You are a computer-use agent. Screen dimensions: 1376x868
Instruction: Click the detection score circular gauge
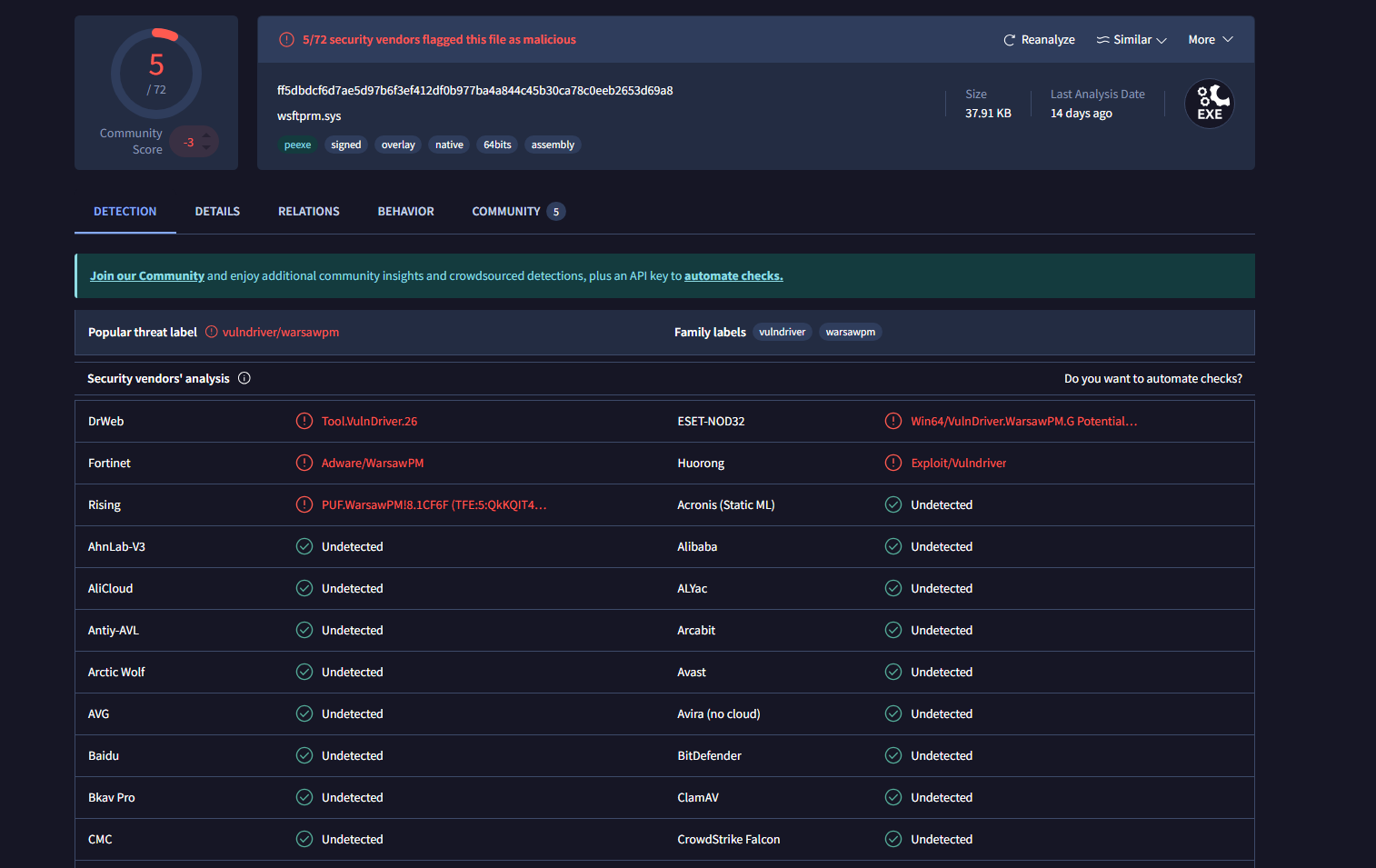pyautogui.click(x=156, y=73)
